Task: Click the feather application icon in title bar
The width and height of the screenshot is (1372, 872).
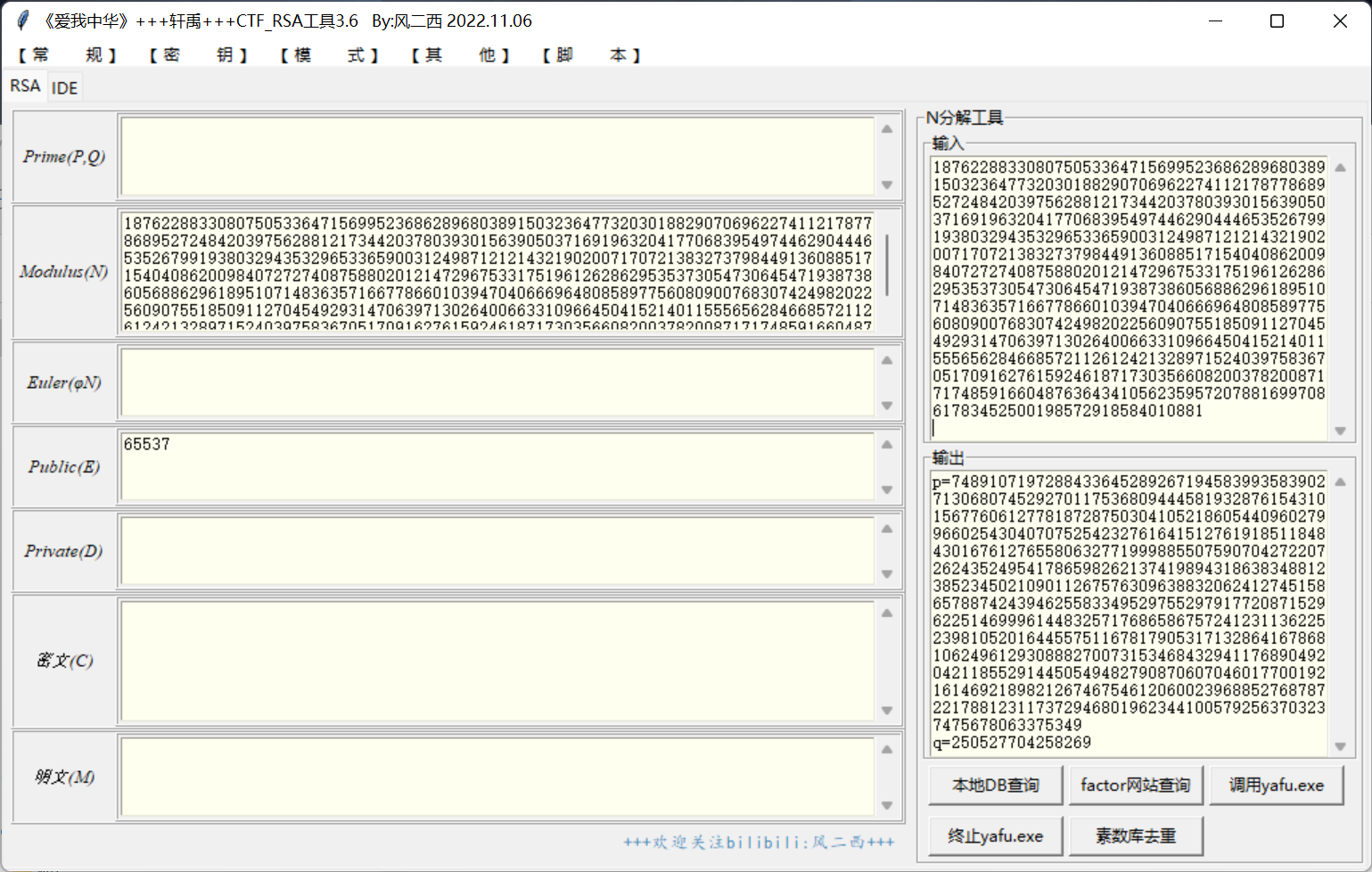Action: point(23,21)
